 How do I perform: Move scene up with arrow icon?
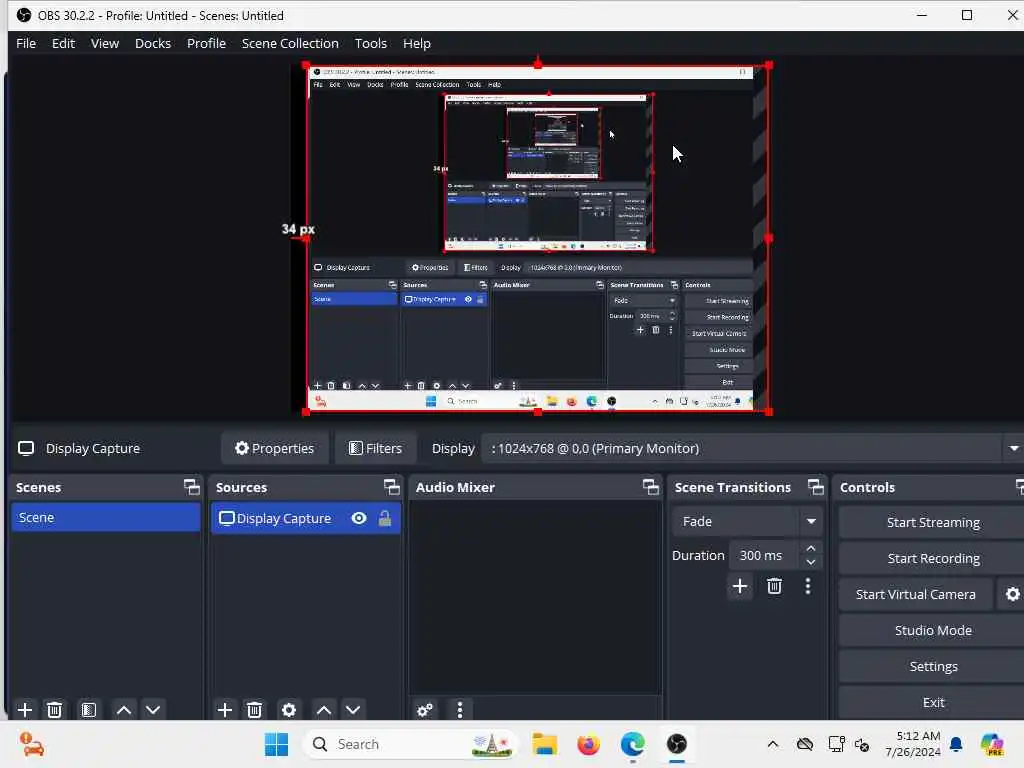click(123, 710)
